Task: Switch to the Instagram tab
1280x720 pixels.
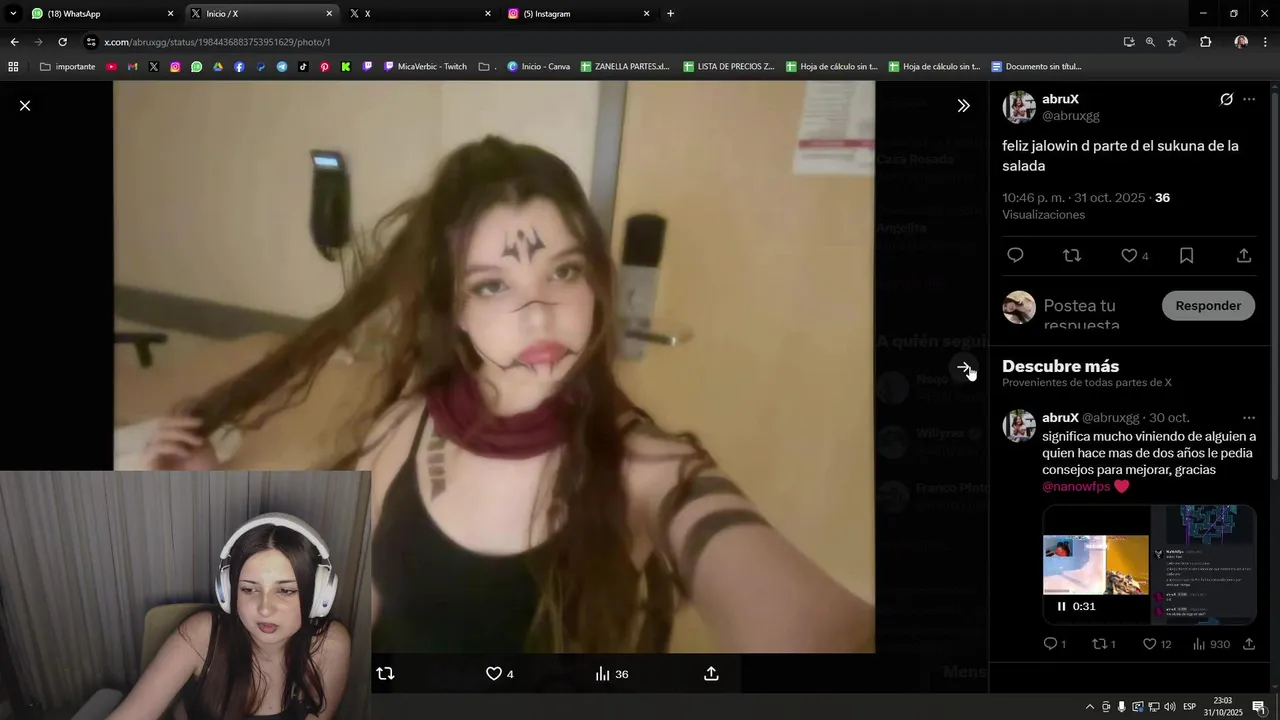Action: pyautogui.click(x=579, y=14)
